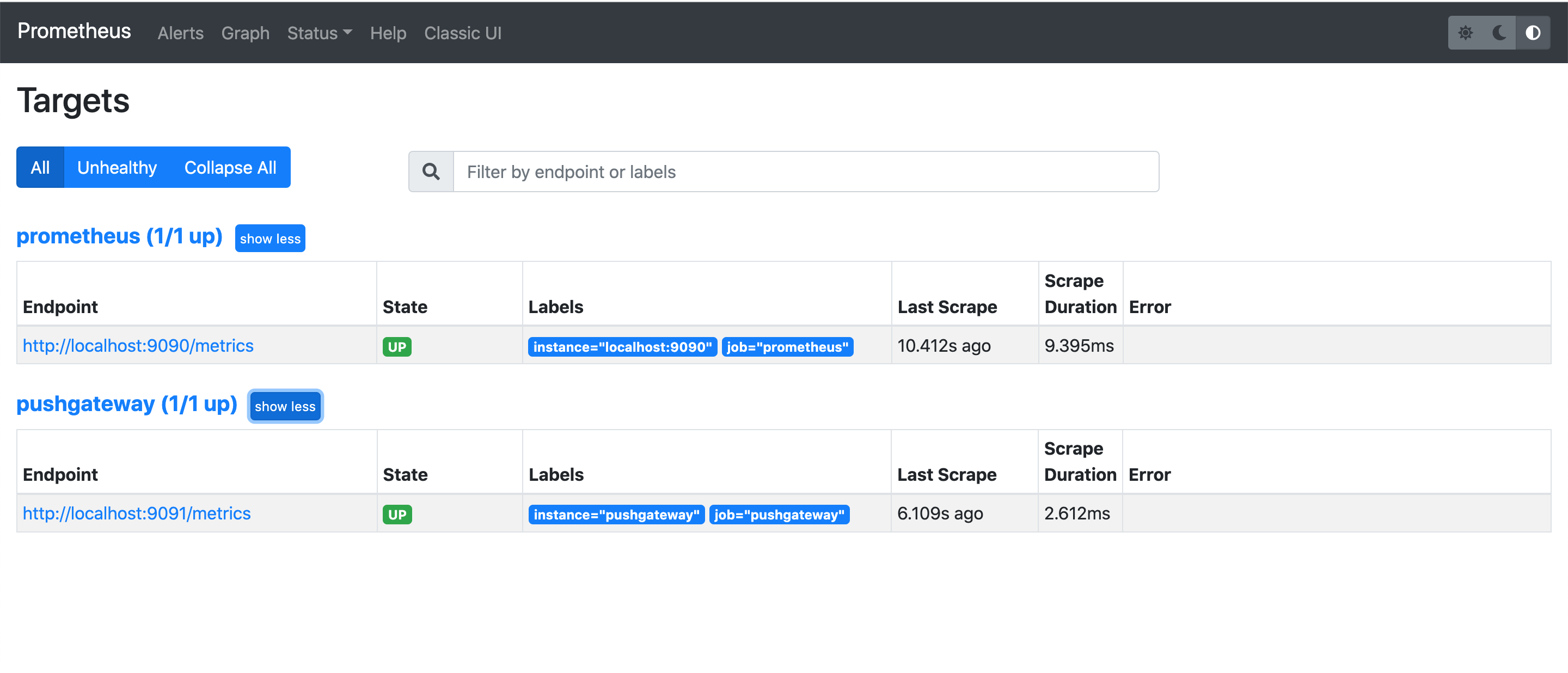Switch to the dark theme moon icon
Viewport: 1568px width, 673px height.
(x=1499, y=33)
